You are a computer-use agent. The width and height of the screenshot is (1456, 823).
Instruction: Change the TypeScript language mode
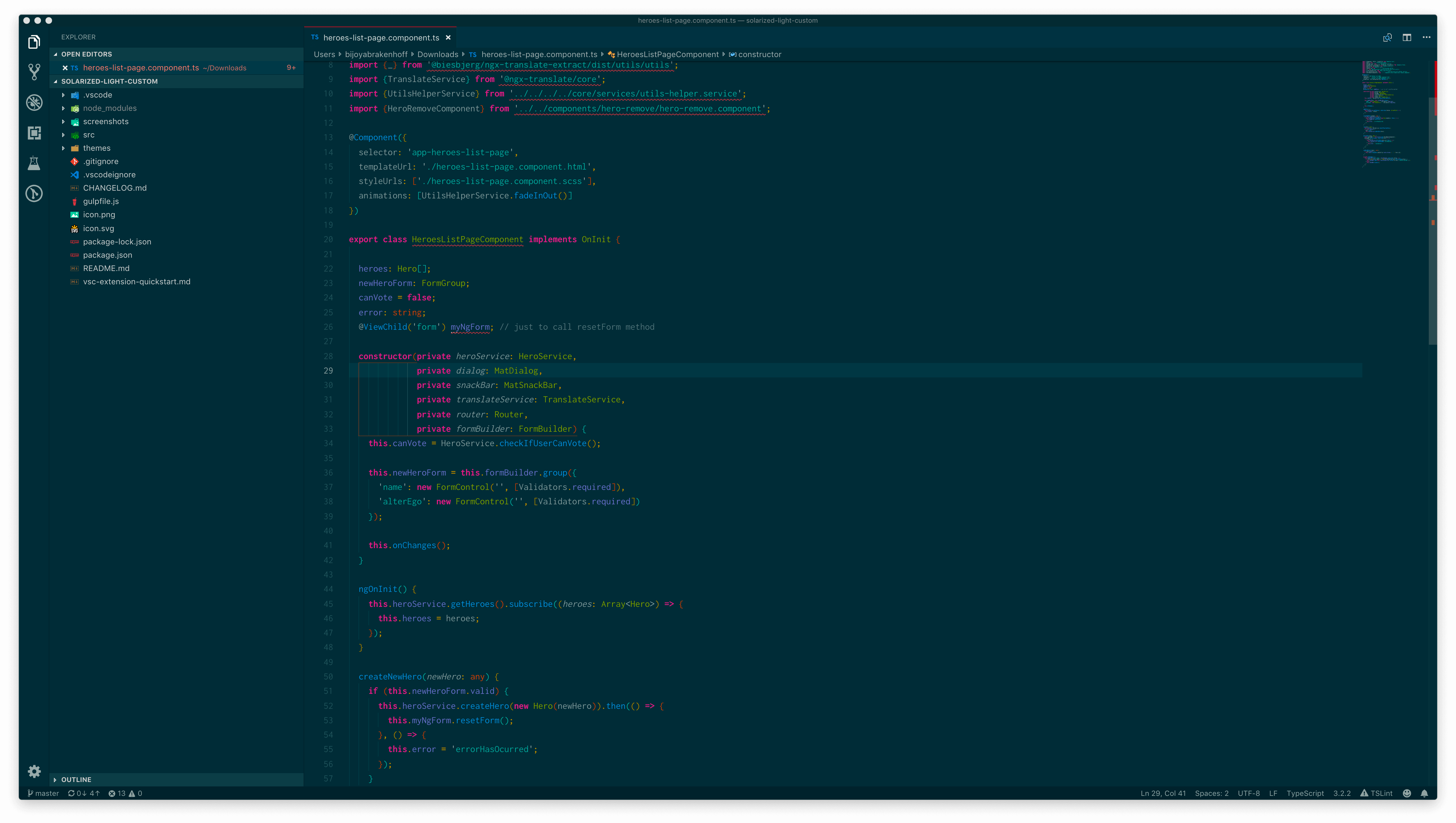pyautogui.click(x=1304, y=793)
